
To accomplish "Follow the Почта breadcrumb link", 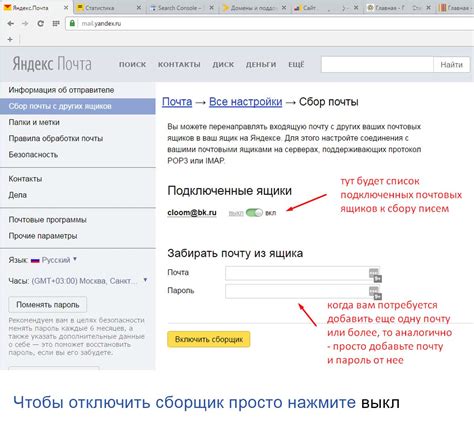I will (177, 102).
